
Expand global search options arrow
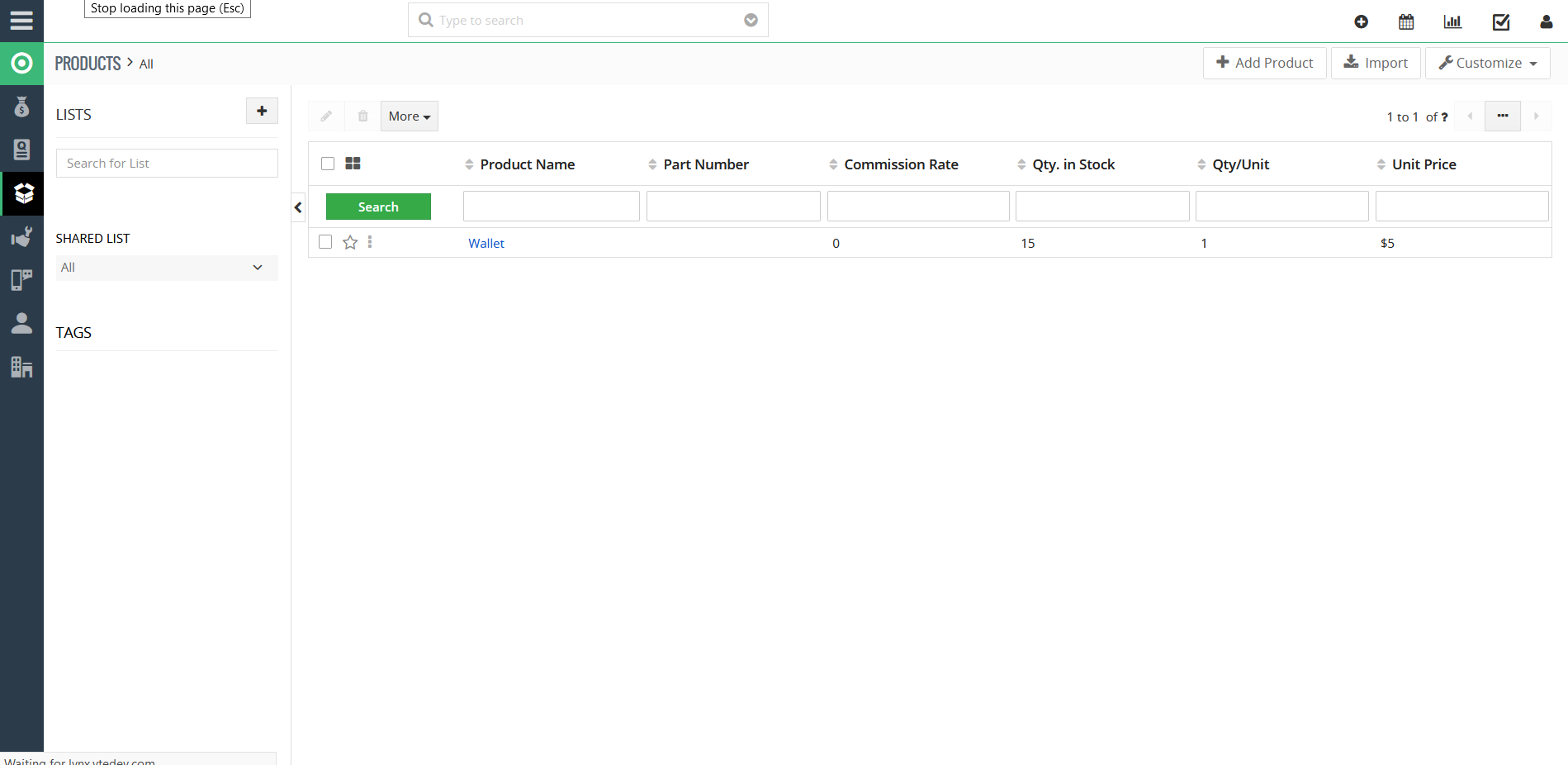click(x=751, y=21)
